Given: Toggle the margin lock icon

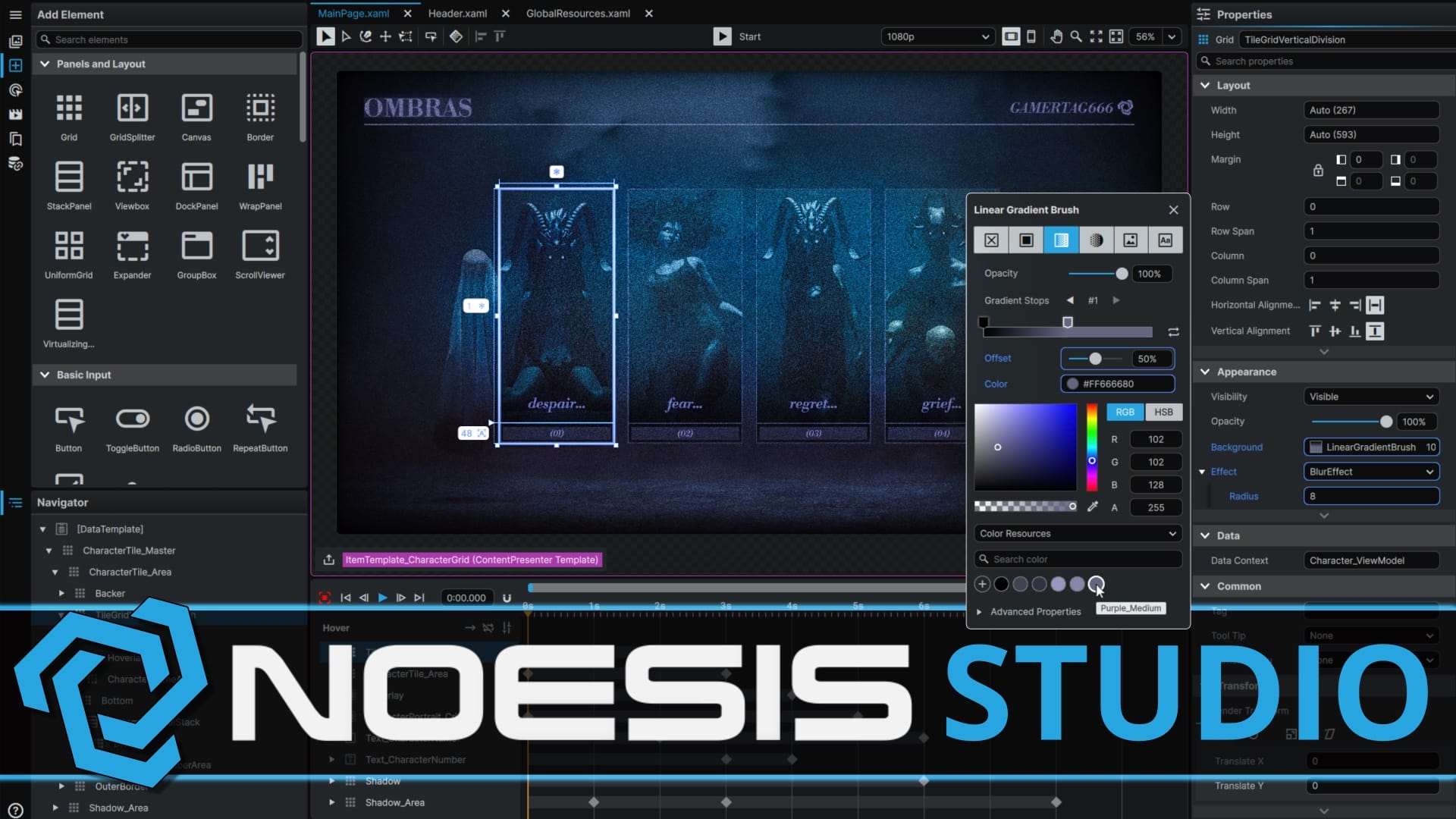Looking at the screenshot, I should pyautogui.click(x=1318, y=170).
